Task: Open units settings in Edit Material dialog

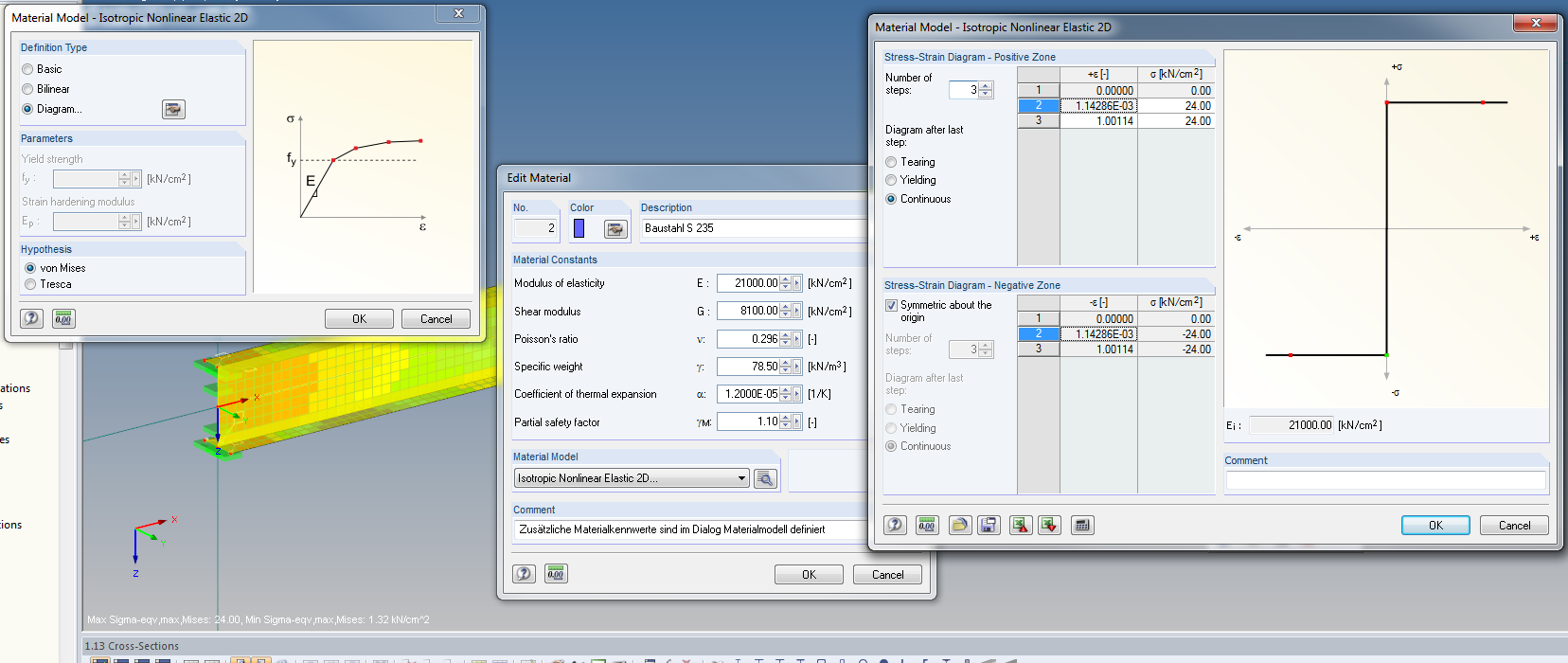Action: (x=556, y=574)
